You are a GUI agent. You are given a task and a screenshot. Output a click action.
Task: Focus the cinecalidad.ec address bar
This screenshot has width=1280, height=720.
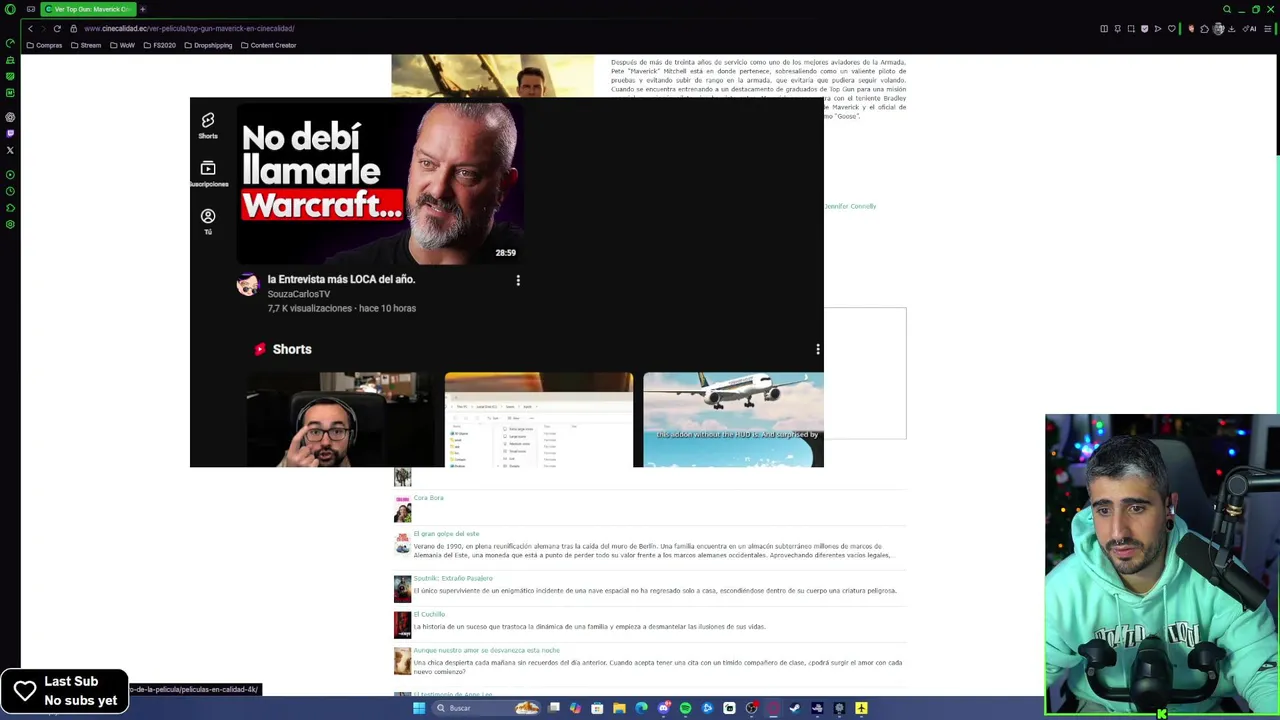click(189, 28)
